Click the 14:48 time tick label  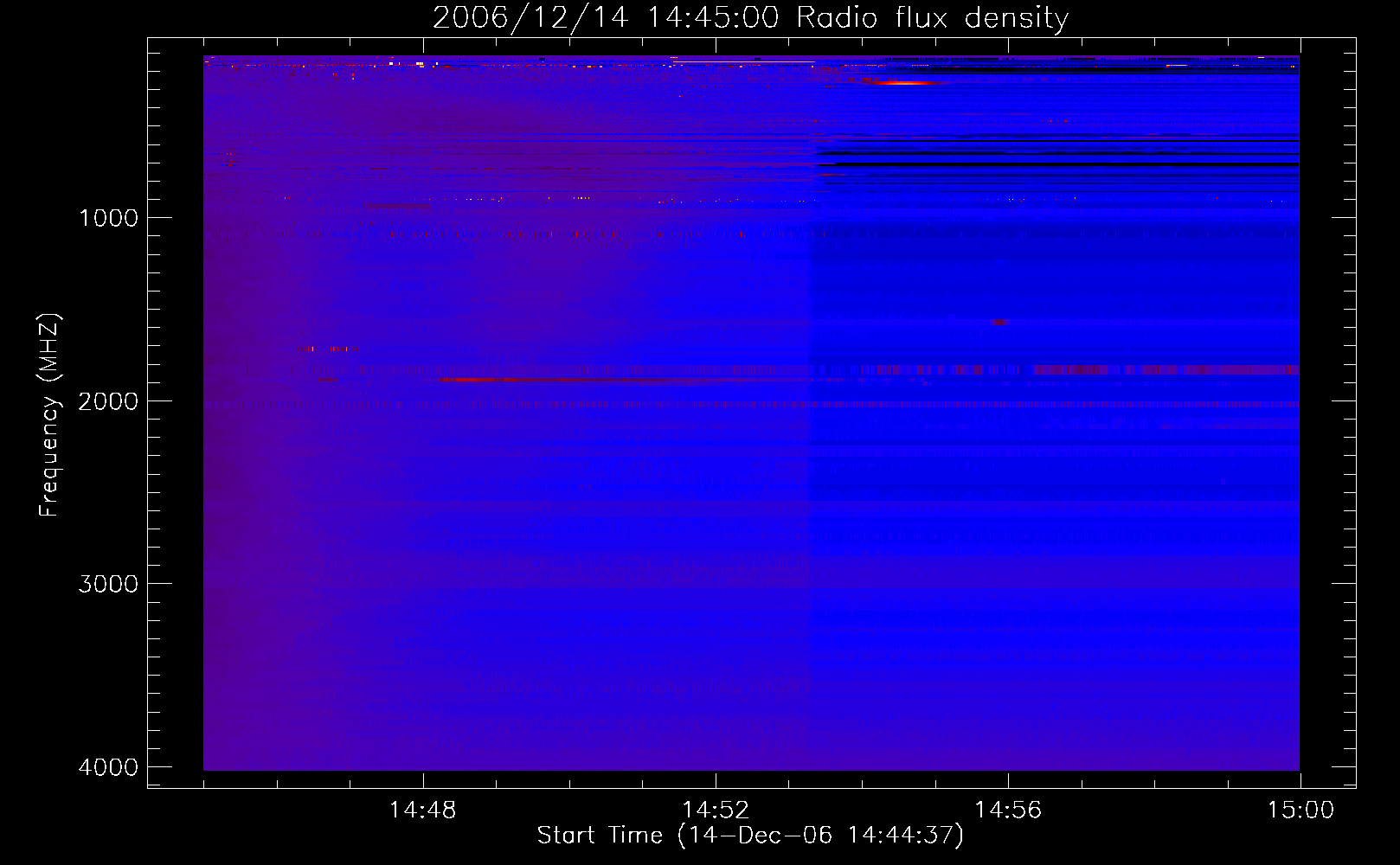(422, 811)
